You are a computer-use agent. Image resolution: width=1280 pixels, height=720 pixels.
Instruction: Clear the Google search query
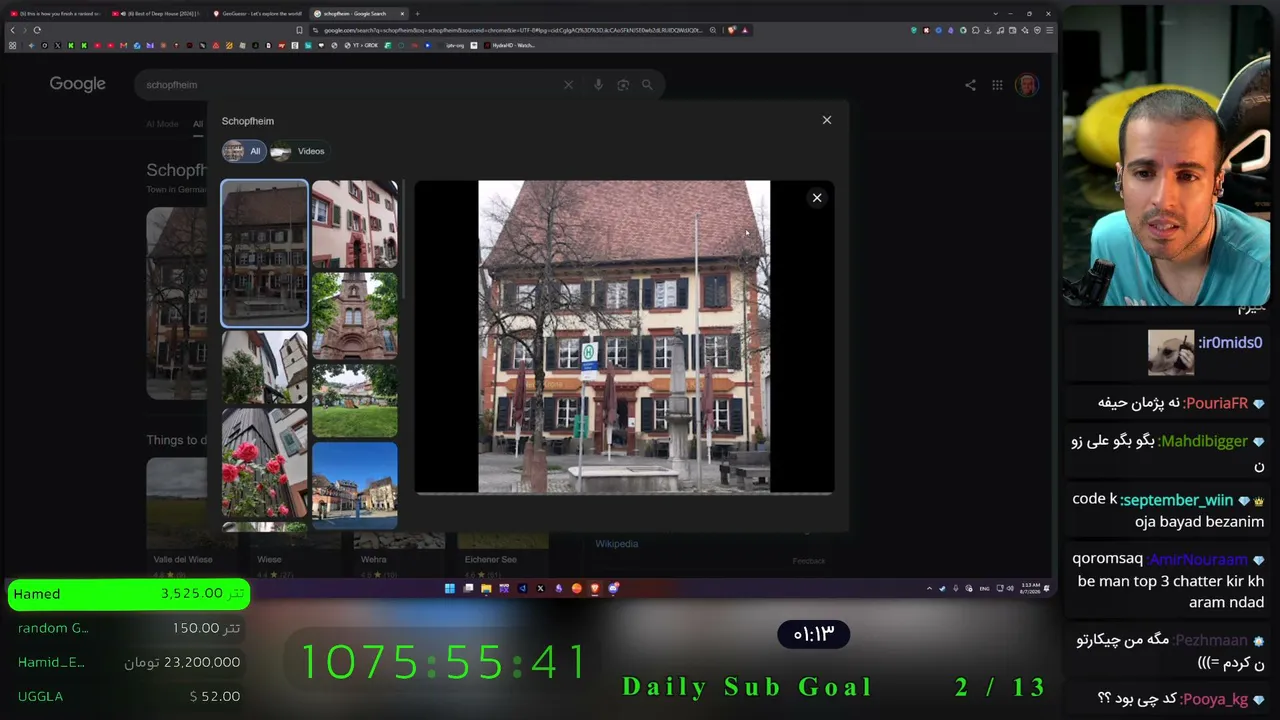point(569,85)
